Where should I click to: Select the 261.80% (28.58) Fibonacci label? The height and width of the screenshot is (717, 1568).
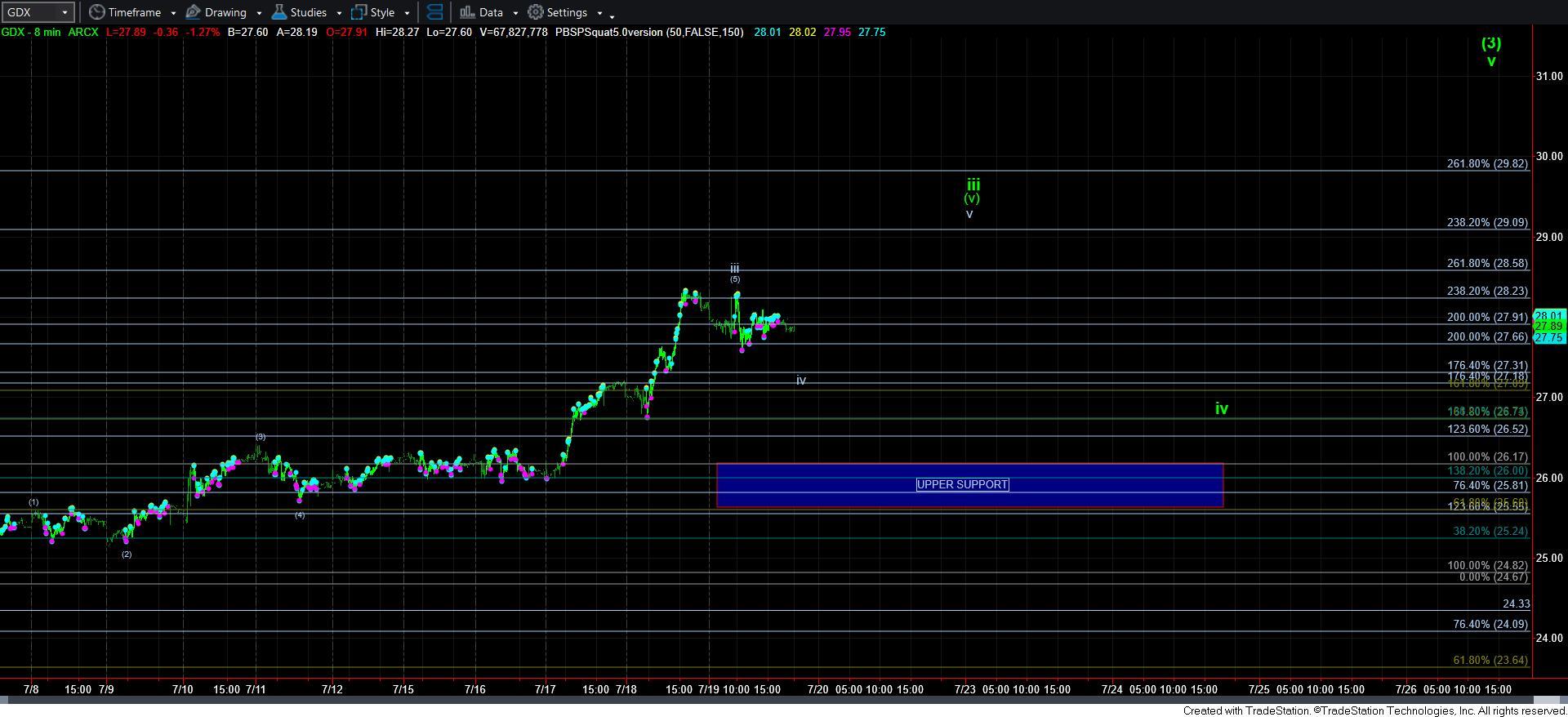coord(1487,263)
